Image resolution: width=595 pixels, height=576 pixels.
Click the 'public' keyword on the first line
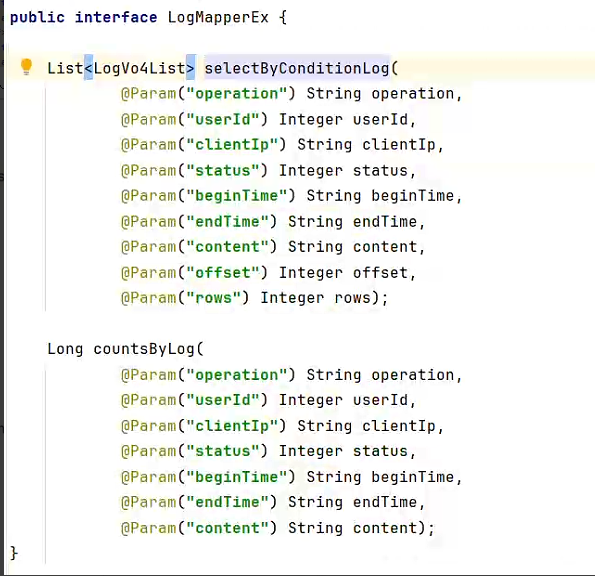pyautogui.click(x=37, y=17)
